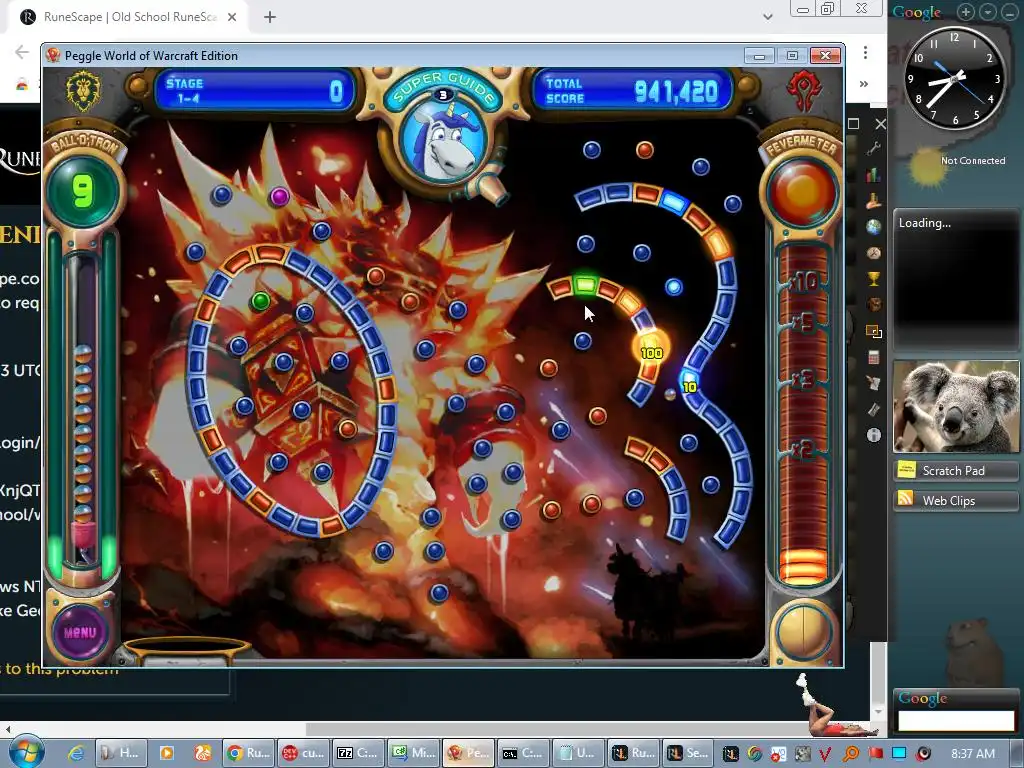Click the Google search box in sidebar
This screenshot has height=768, width=1024.
[956, 721]
